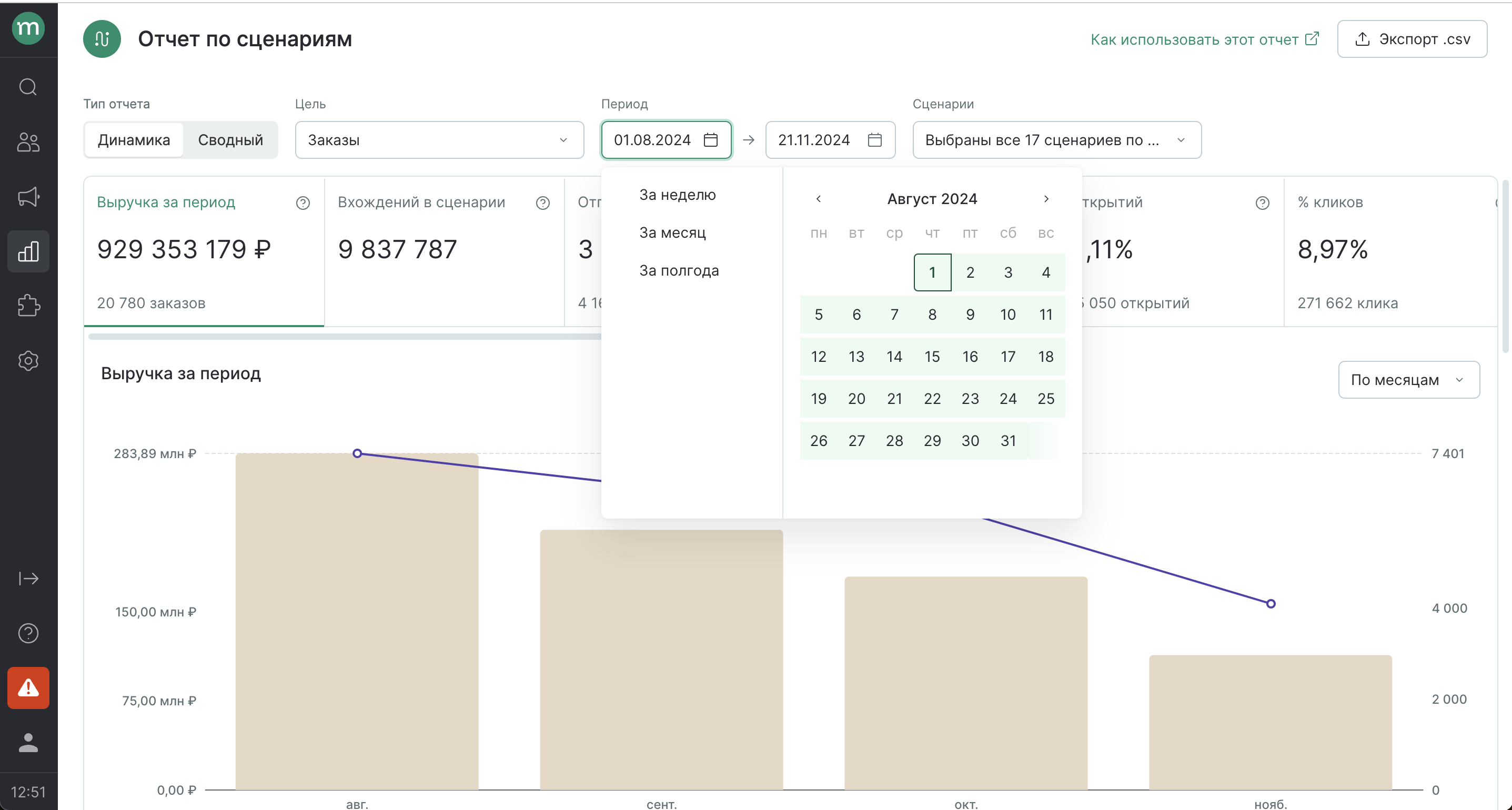
Task: Click 'Август 2024' calendar month title
Action: click(932, 199)
